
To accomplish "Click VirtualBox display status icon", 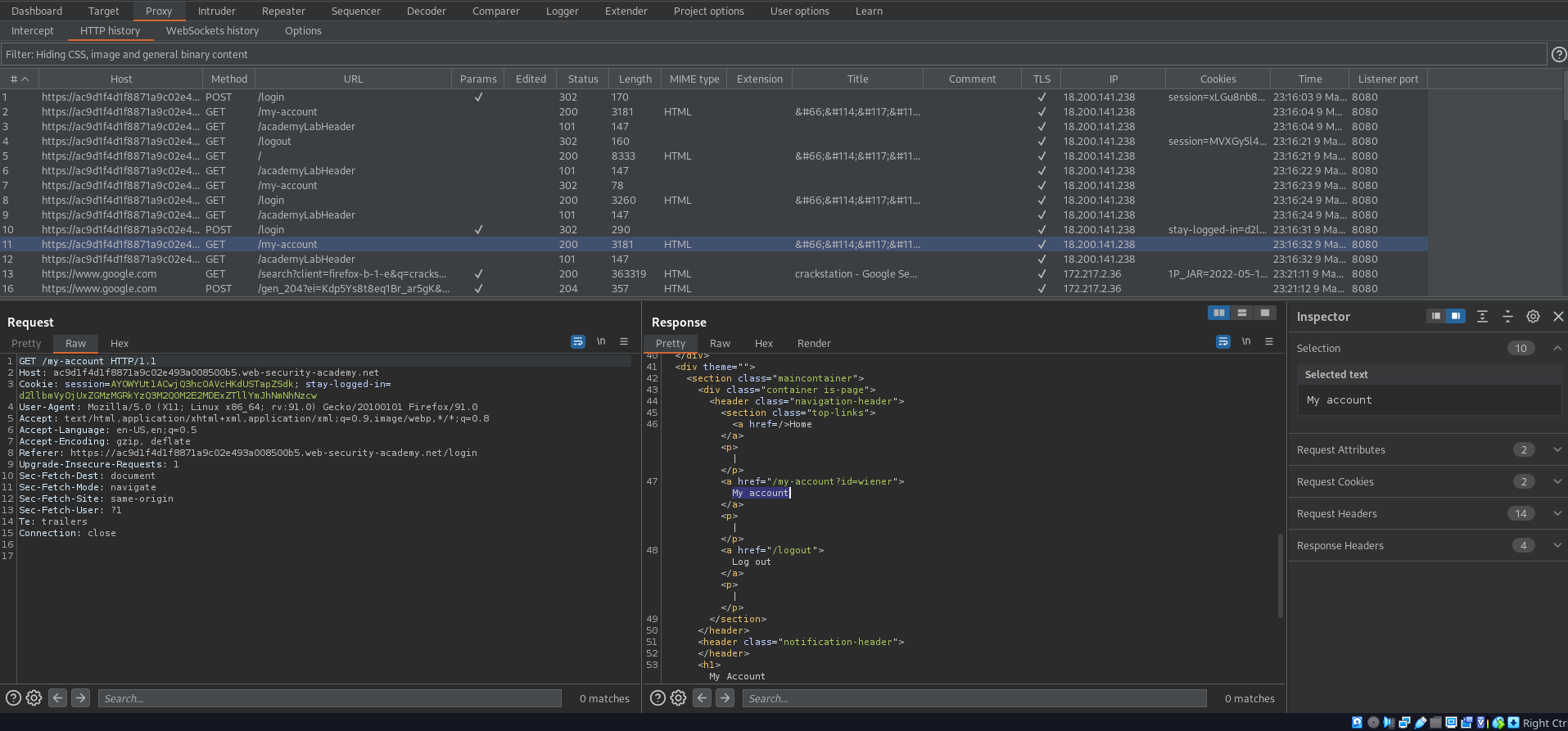I will (1451, 723).
